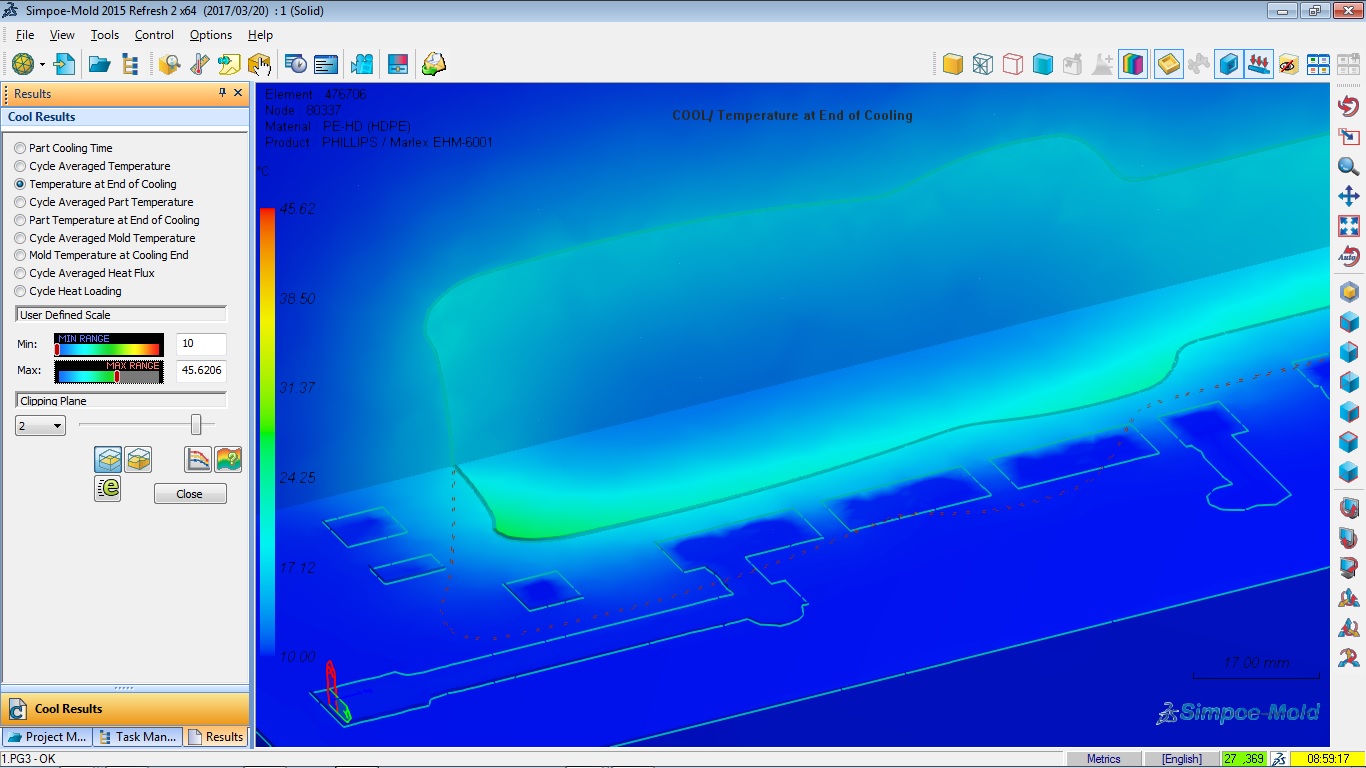The image size is (1366, 768).
Task: Click the mesh sphere toolbar icon
Action: tap(22, 64)
